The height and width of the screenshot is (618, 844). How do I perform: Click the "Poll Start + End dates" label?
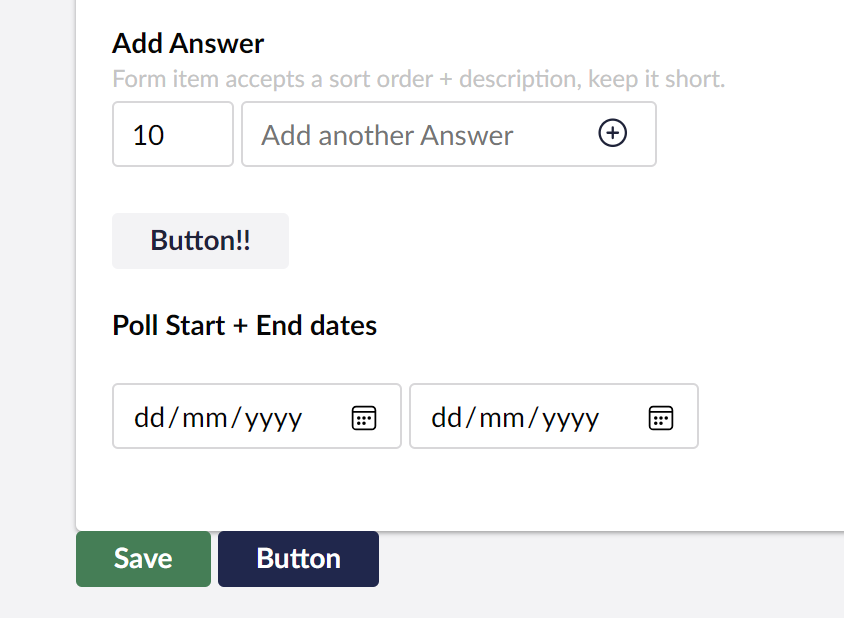click(244, 325)
